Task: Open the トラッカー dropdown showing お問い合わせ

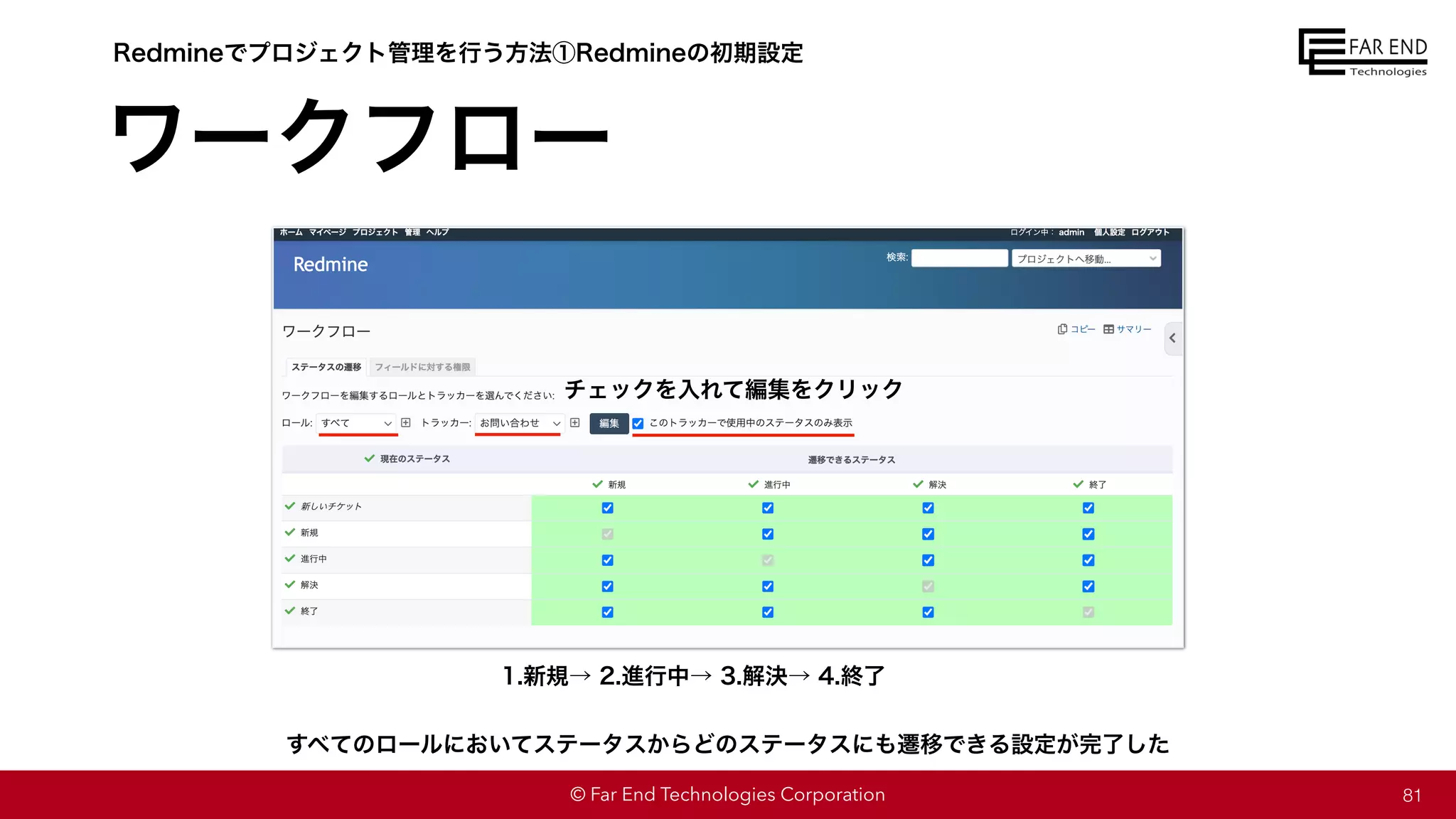Action: click(520, 423)
